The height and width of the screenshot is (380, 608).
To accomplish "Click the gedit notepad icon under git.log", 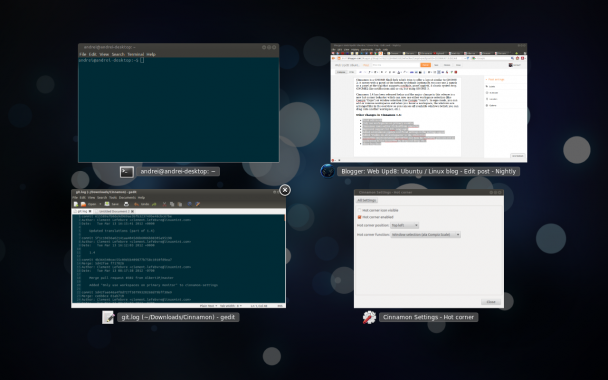I will [x=108, y=317].
